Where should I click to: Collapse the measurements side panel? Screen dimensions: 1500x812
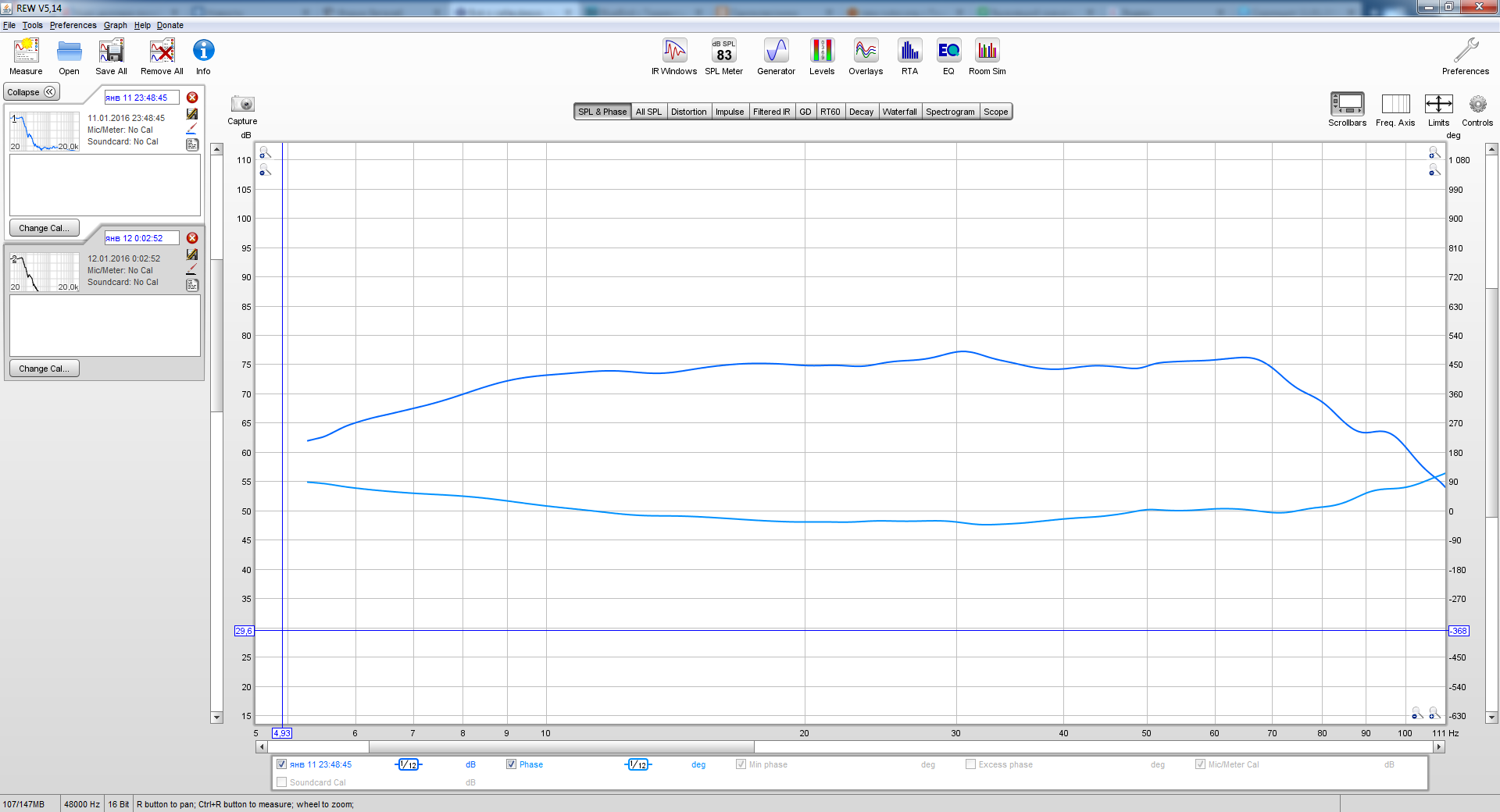point(32,92)
